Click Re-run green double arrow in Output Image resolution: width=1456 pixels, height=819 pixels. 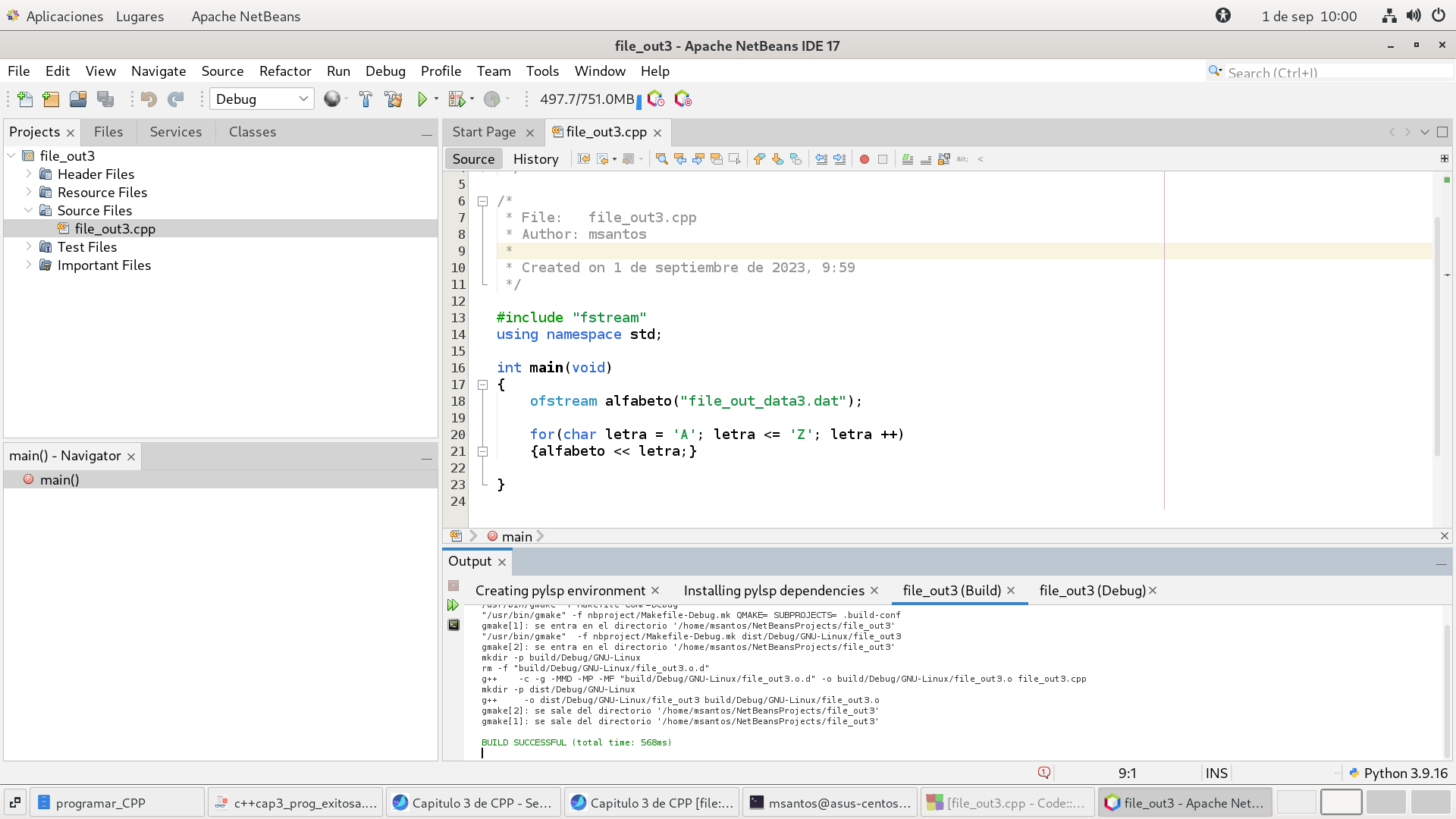coord(453,605)
